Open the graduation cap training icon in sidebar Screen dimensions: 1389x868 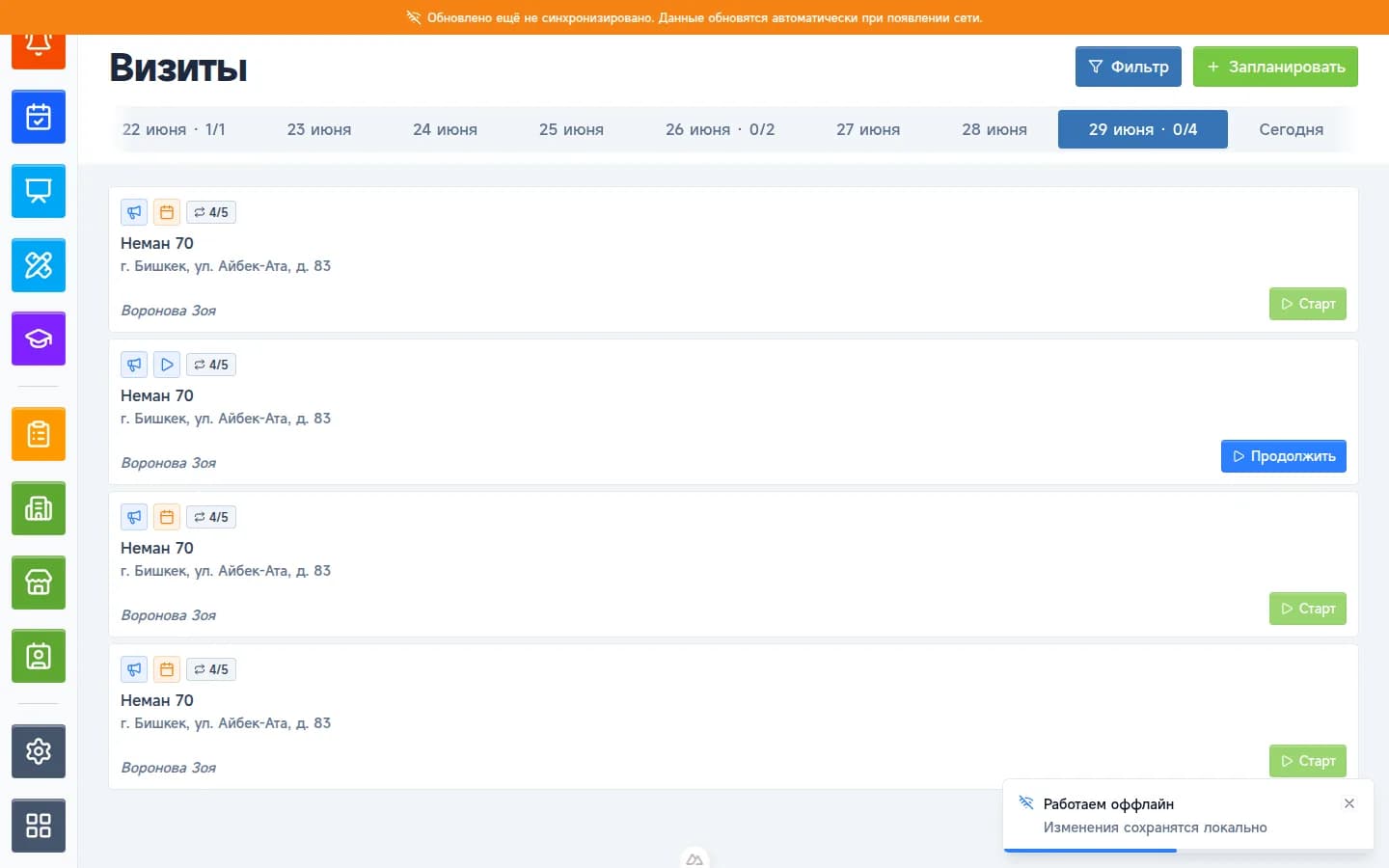39,339
